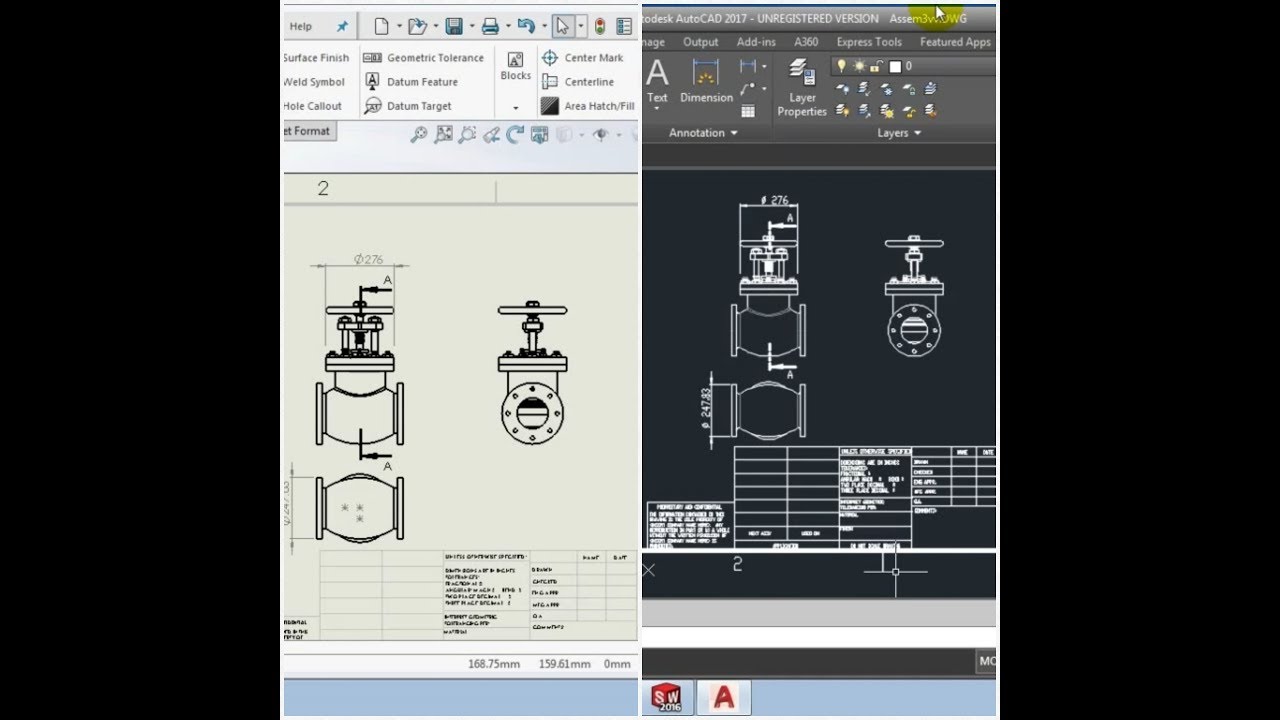Switch to the AutoCAD Add-ins tab

pos(756,42)
